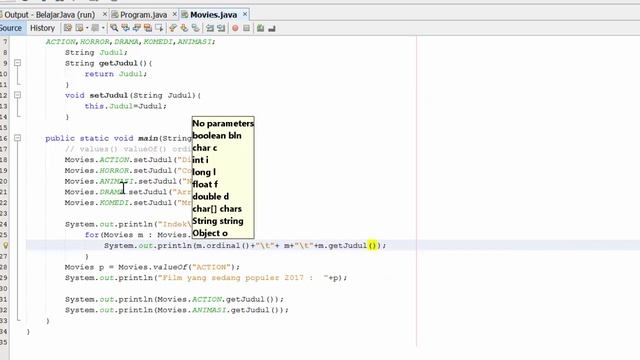Click the highlighted parentheses after m.getJudul
This screenshot has width=640, height=360.
(372, 245)
